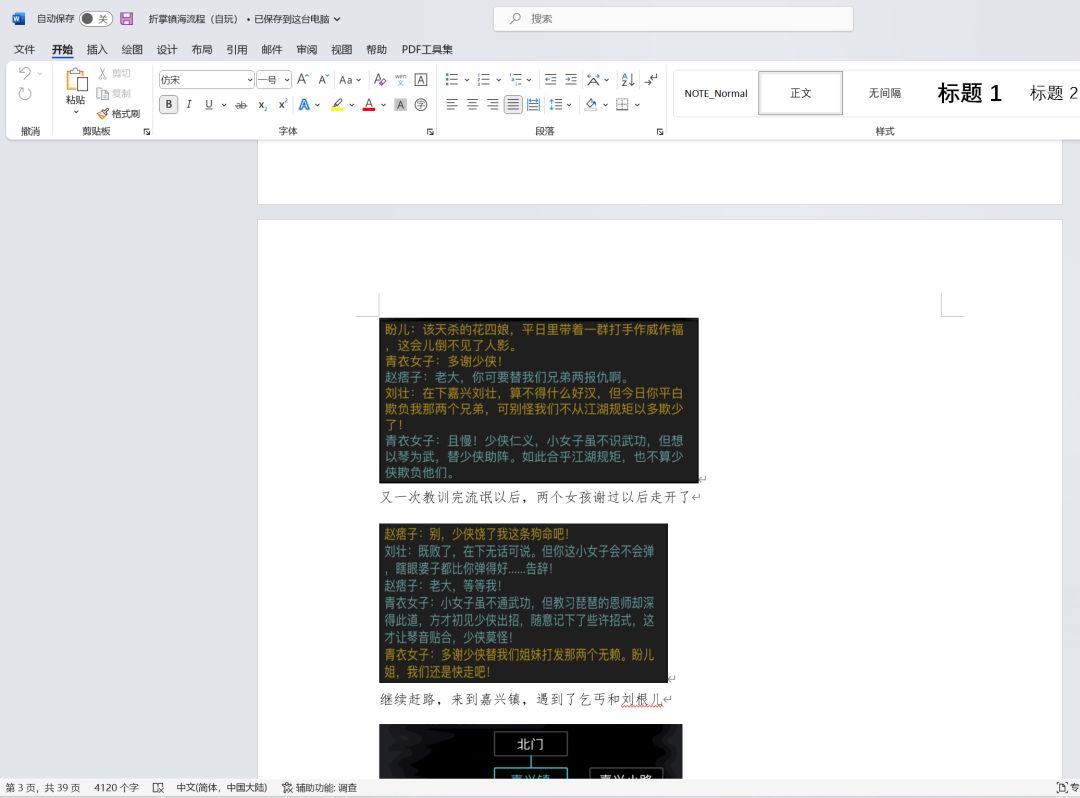Click the paragraph Shading paint bucket icon
This screenshot has width=1080, height=798.
591,105
